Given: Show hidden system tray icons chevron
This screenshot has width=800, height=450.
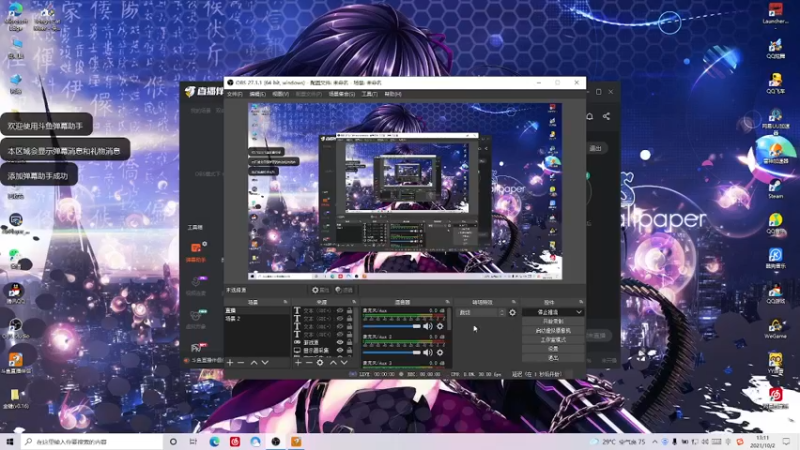Looking at the screenshot, I should [655, 441].
